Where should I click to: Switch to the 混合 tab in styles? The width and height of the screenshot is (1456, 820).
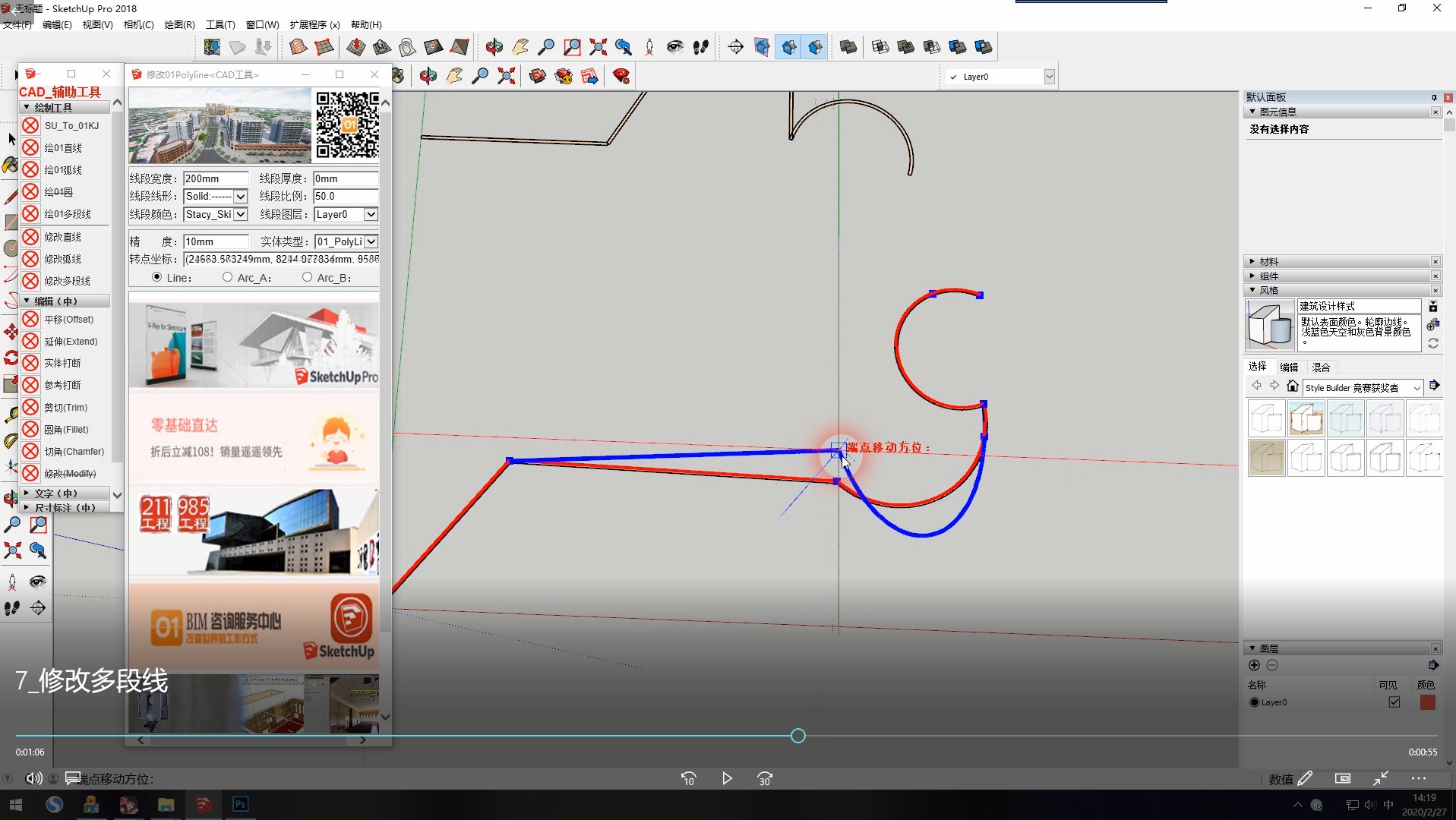click(x=1321, y=367)
